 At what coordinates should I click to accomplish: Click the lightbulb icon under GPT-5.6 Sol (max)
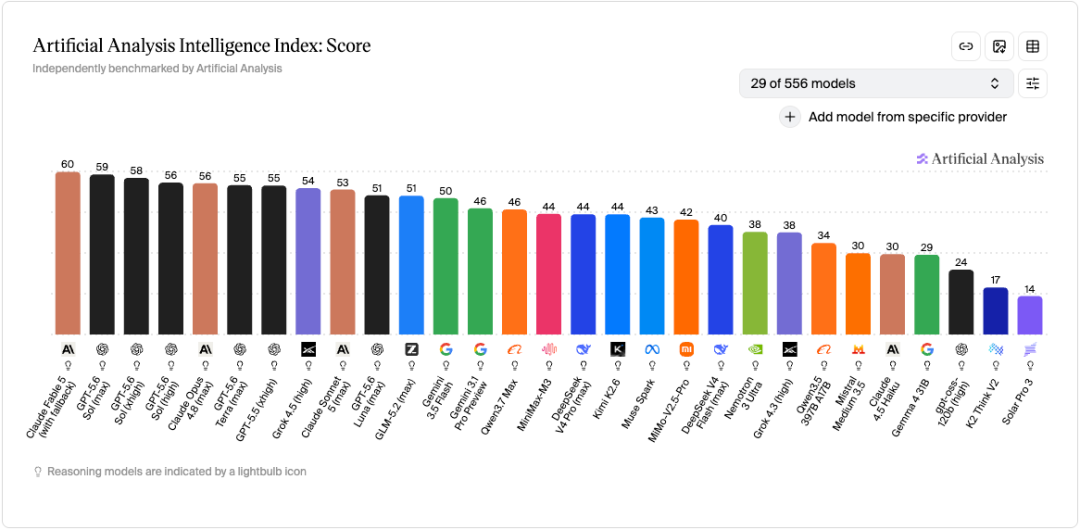point(102,364)
